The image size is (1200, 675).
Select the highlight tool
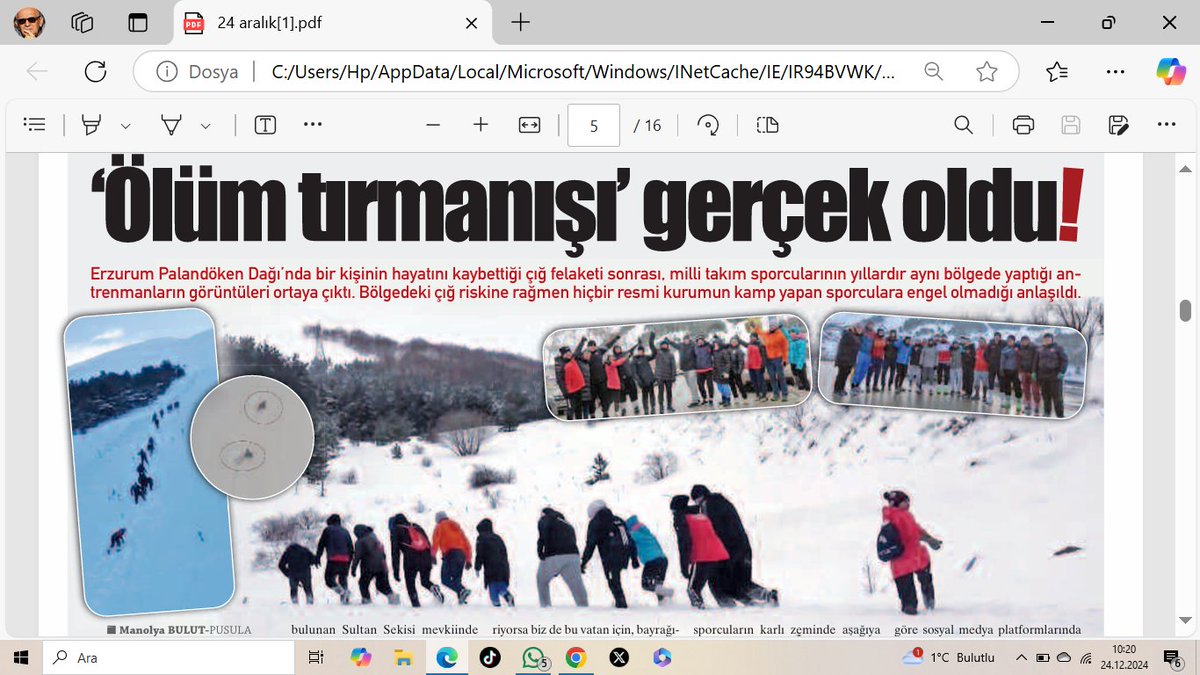pos(91,124)
